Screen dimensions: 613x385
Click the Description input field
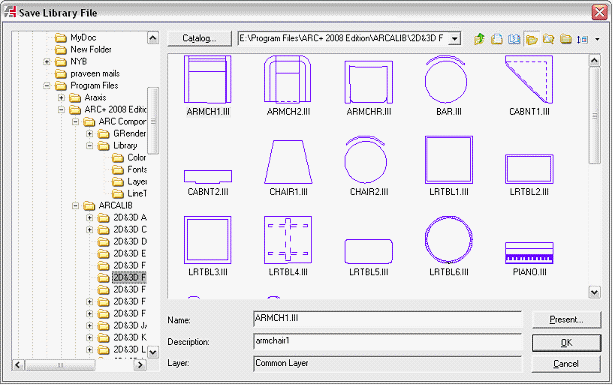pyautogui.click(x=387, y=341)
